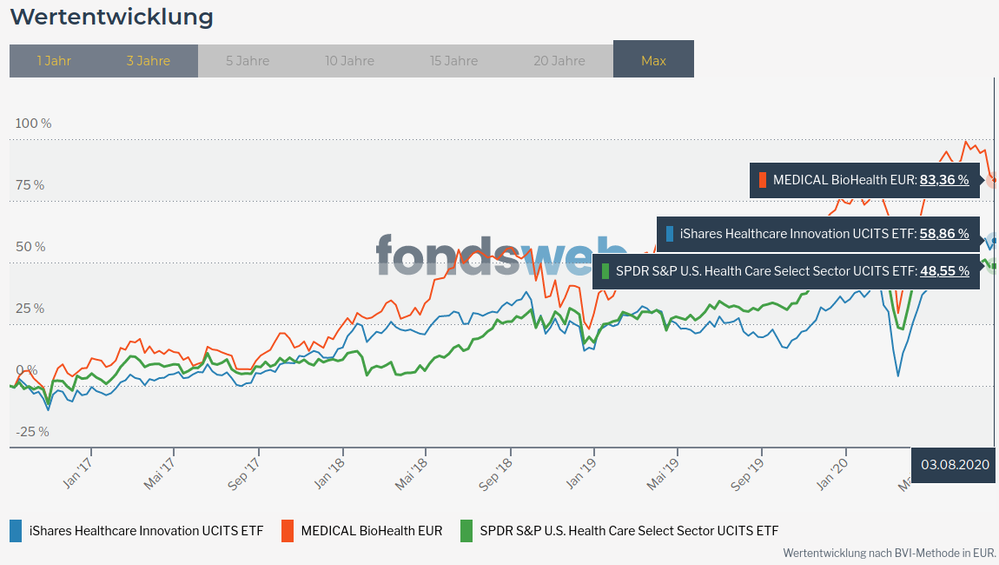Click green data point marker at line end

click(992, 265)
